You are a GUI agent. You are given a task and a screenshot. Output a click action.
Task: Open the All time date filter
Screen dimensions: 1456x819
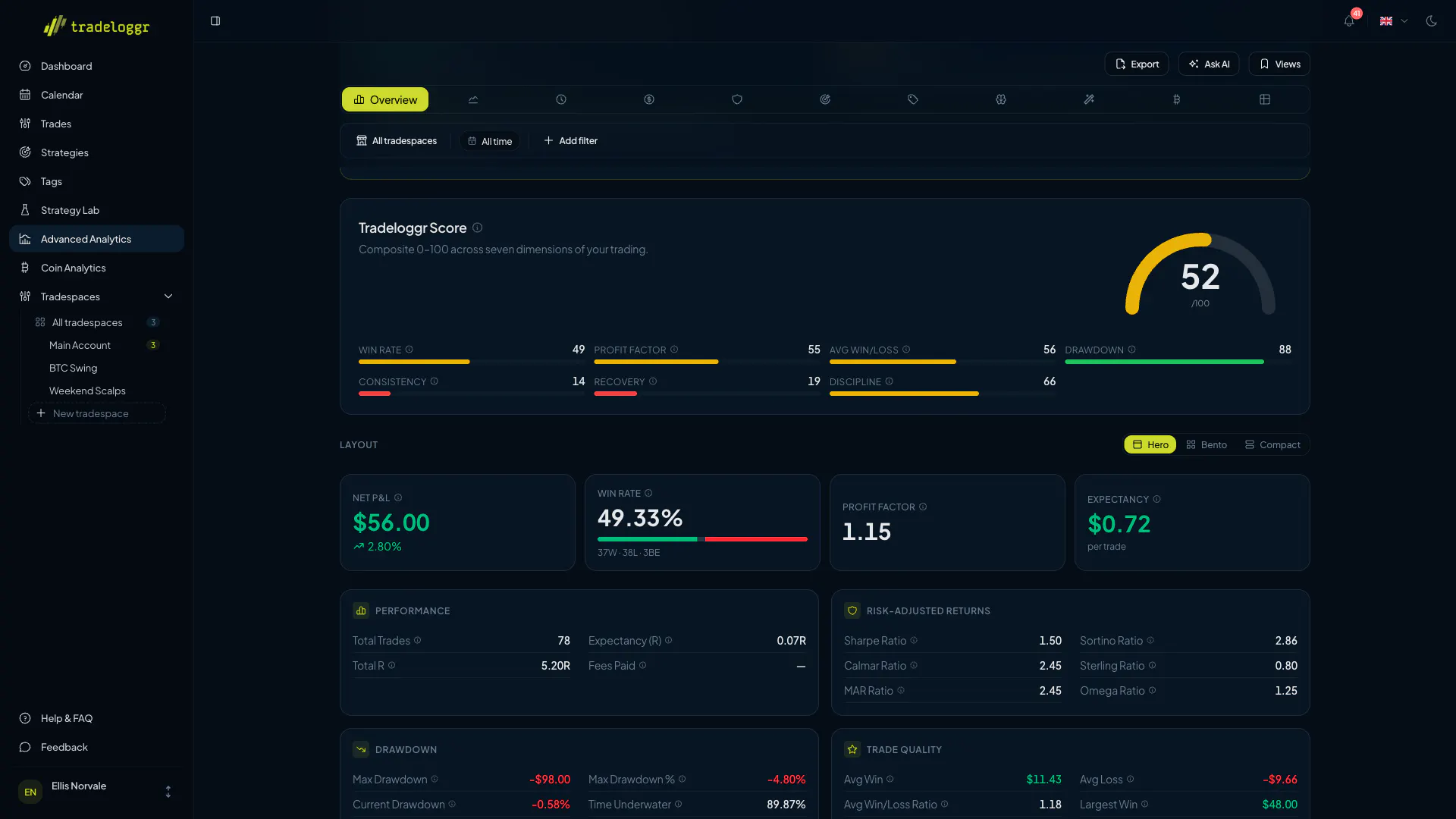(490, 141)
